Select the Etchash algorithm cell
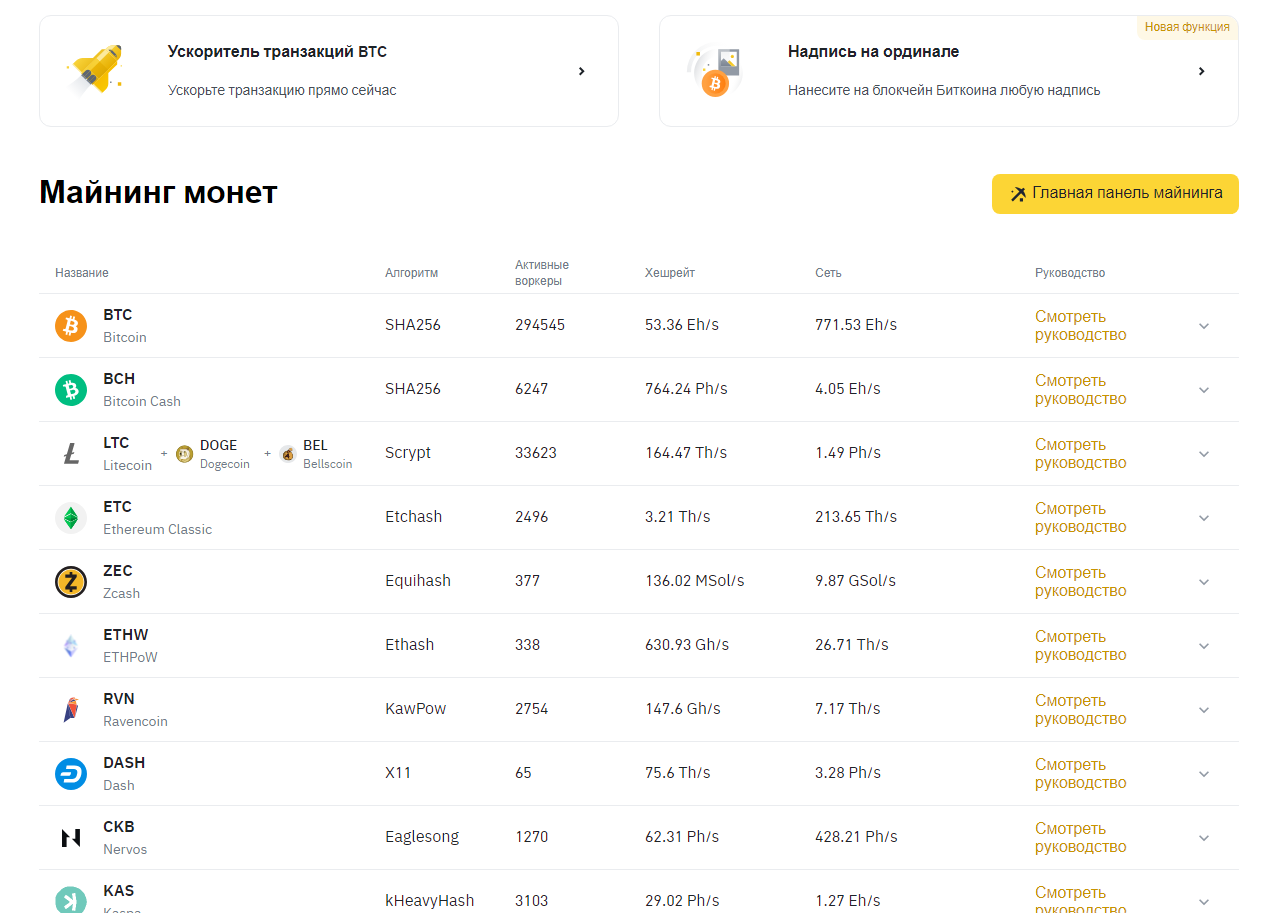The width and height of the screenshot is (1277, 913). tap(413, 517)
